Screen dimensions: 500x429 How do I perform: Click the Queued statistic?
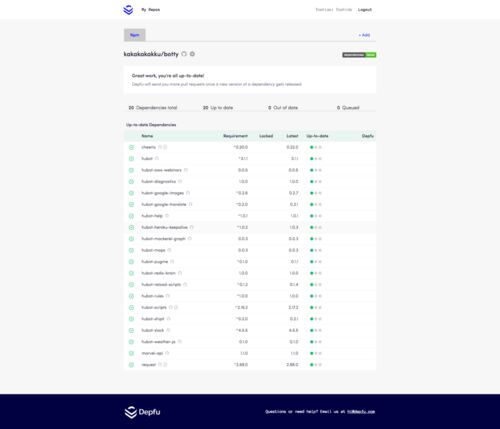click(348, 108)
